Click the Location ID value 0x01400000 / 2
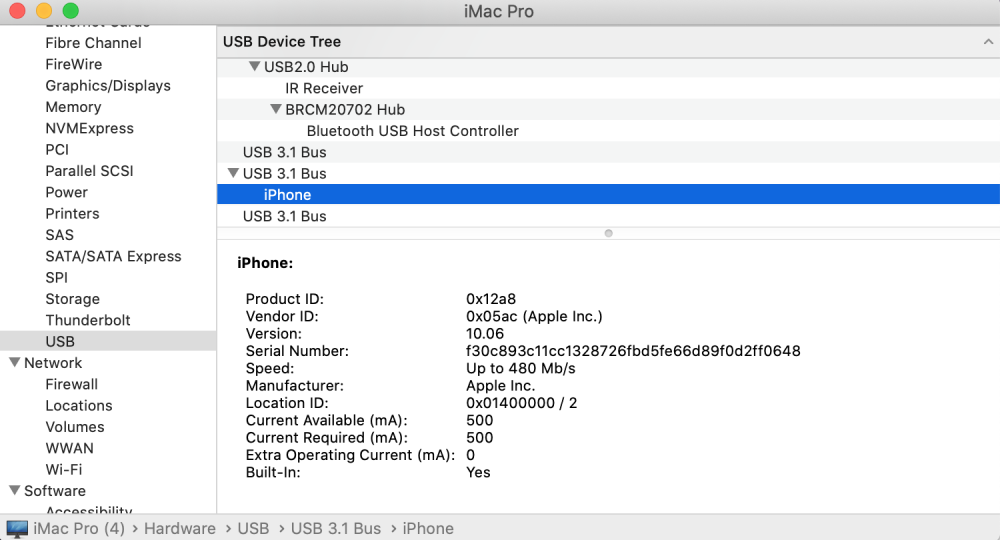Screen dimensions: 1000x540 521,403
